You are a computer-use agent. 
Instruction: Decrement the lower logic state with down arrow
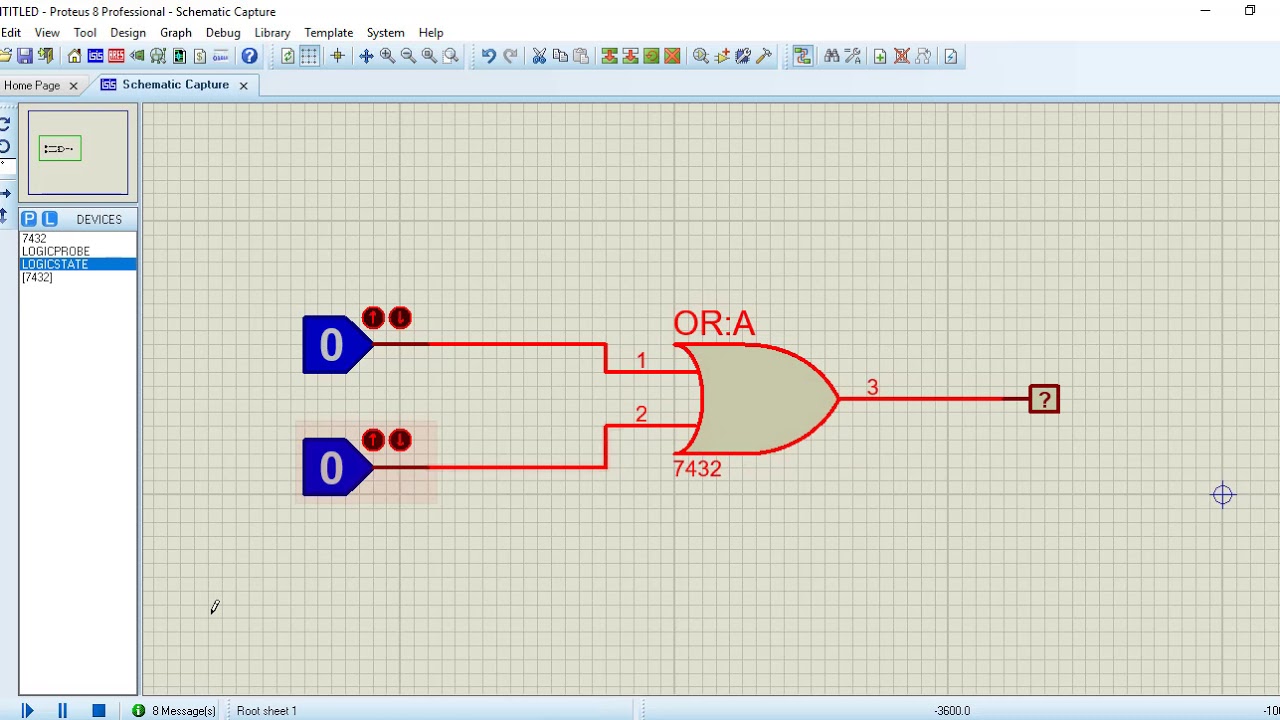(x=400, y=440)
